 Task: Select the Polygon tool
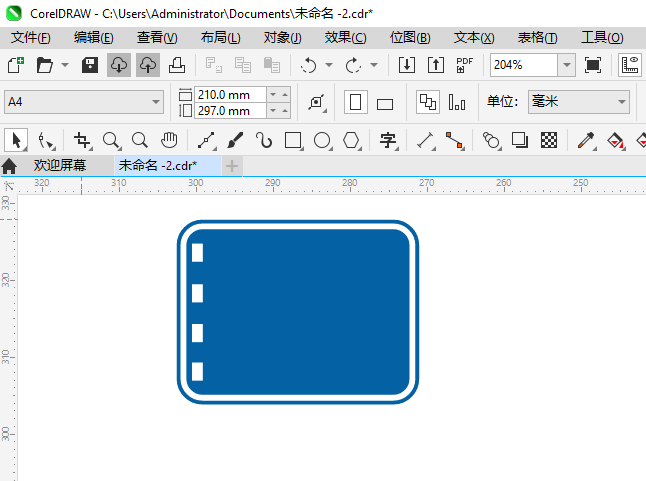[x=352, y=140]
